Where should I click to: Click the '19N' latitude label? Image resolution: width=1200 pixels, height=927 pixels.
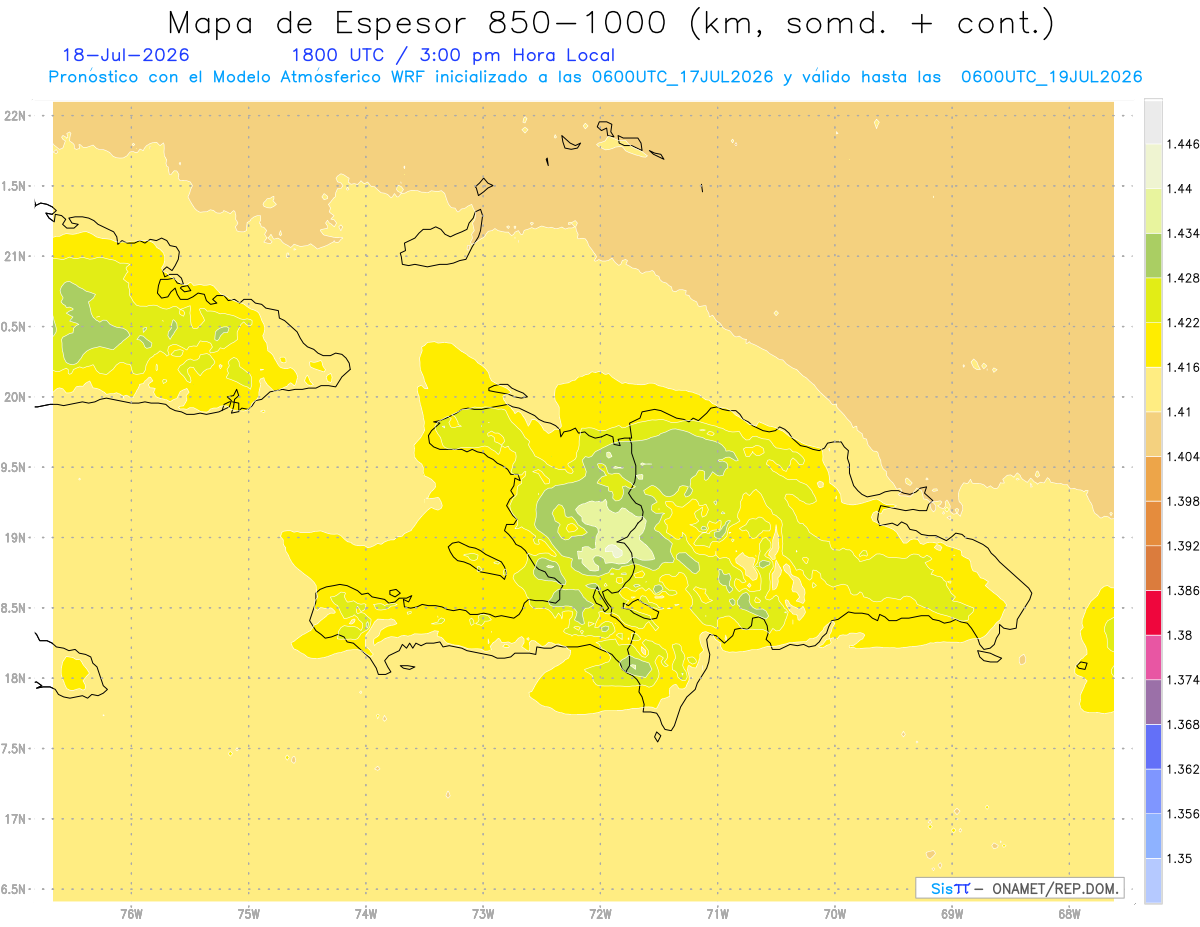(14, 538)
